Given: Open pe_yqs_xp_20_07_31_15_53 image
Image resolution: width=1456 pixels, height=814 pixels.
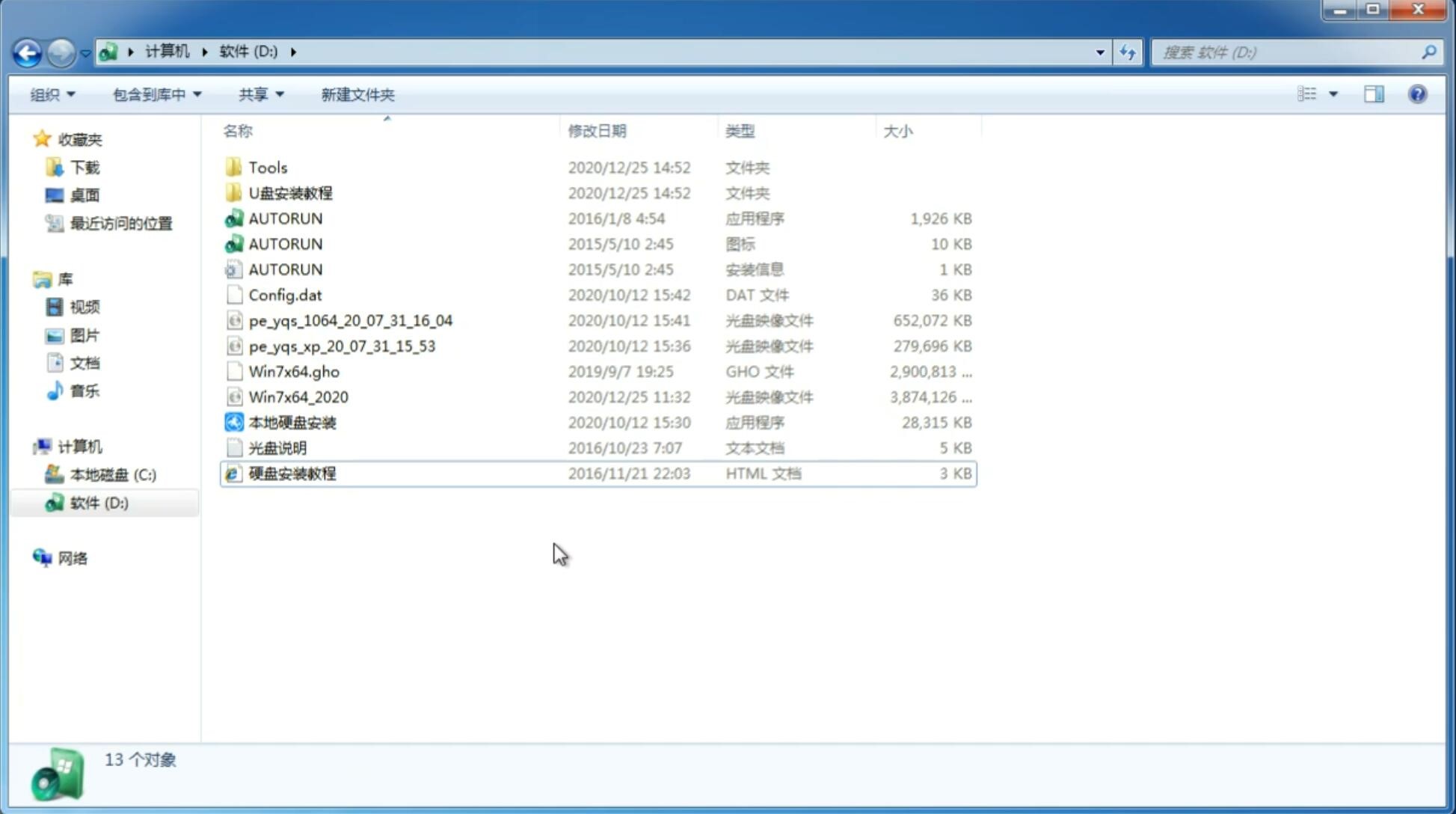Looking at the screenshot, I should [342, 345].
